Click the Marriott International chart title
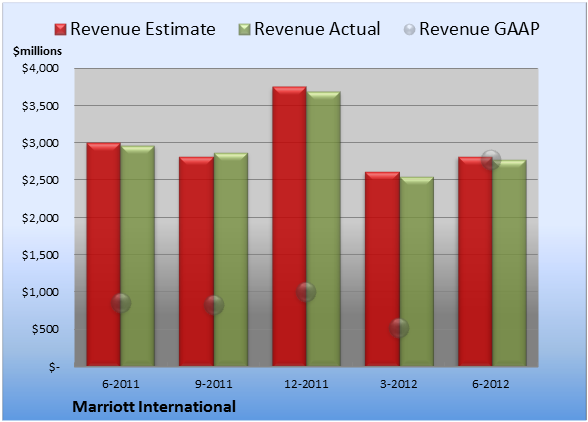This screenshot has width=588, height=422. point(154,407)
